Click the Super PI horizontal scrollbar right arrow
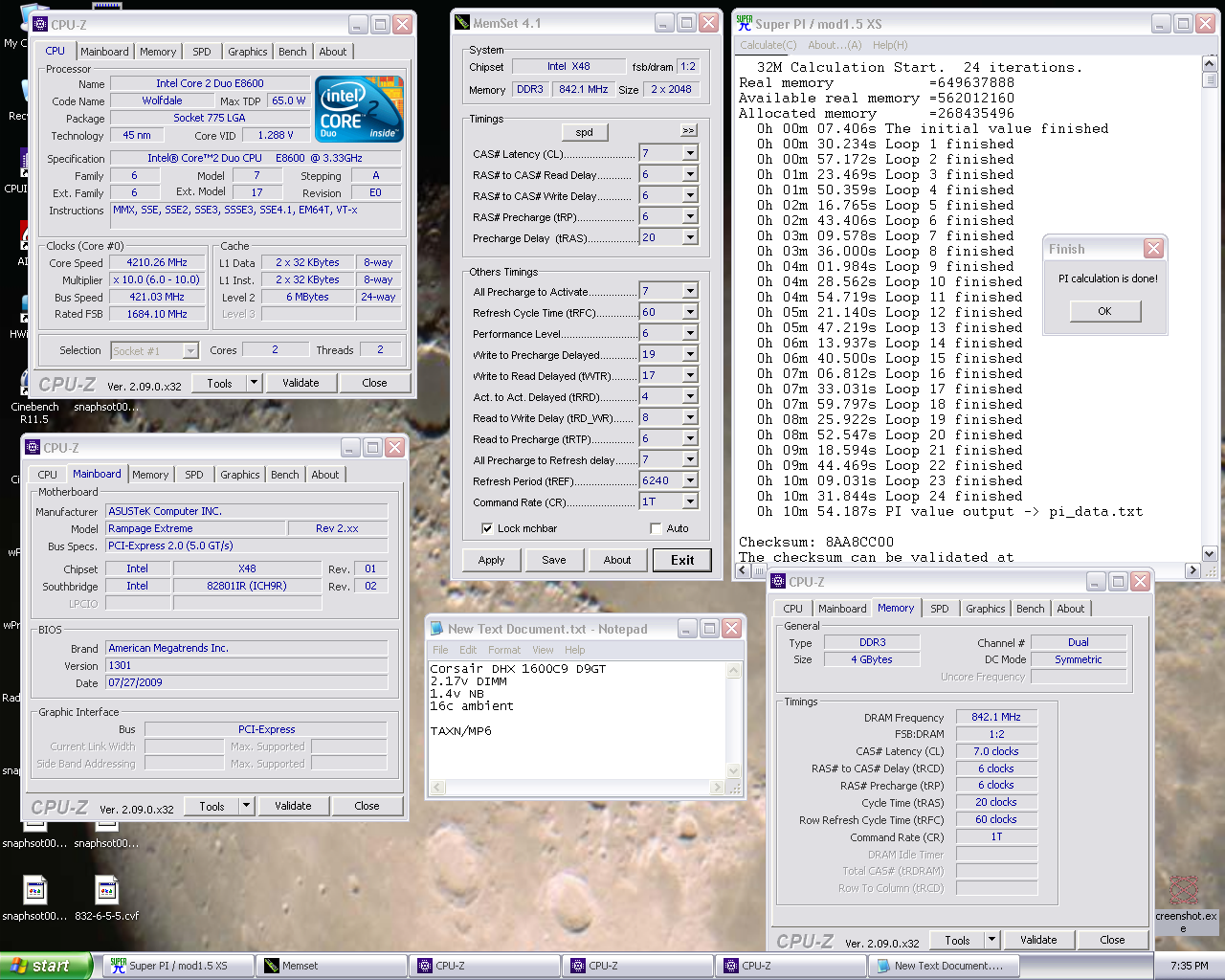Screen dimensions: 1225x980 coord(1192,569)
